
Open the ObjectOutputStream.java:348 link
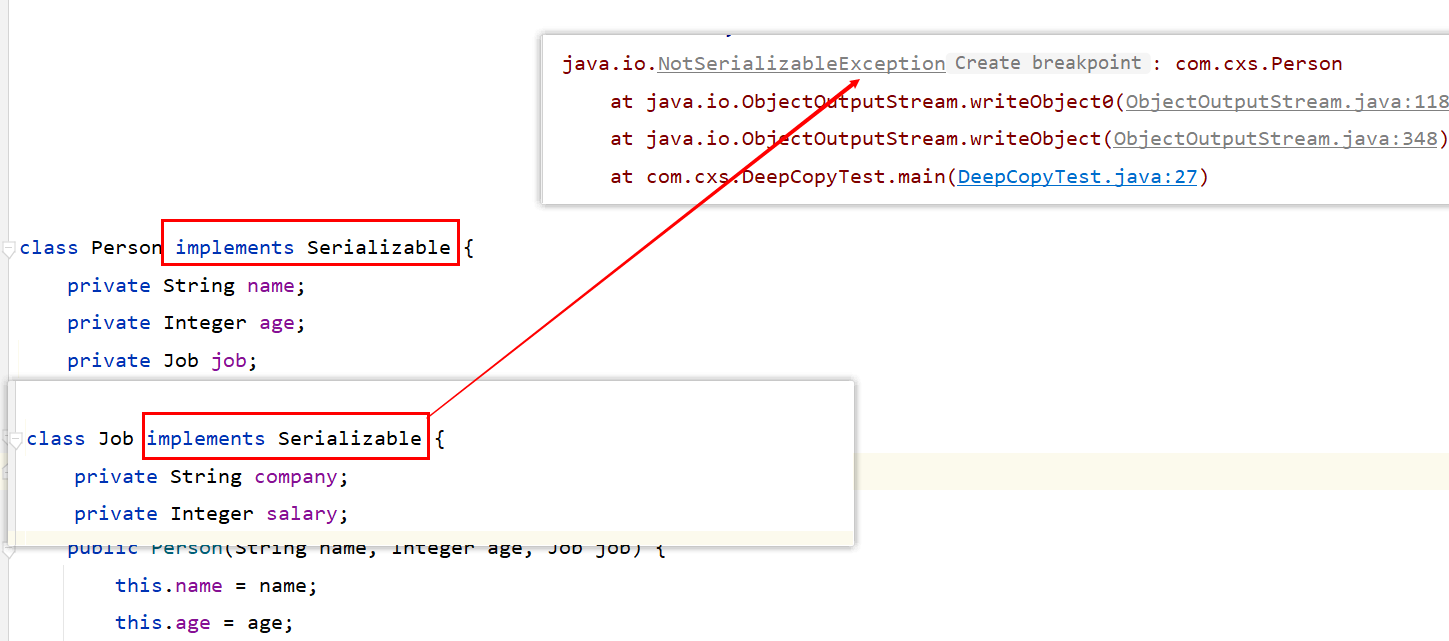point(1276,139)
